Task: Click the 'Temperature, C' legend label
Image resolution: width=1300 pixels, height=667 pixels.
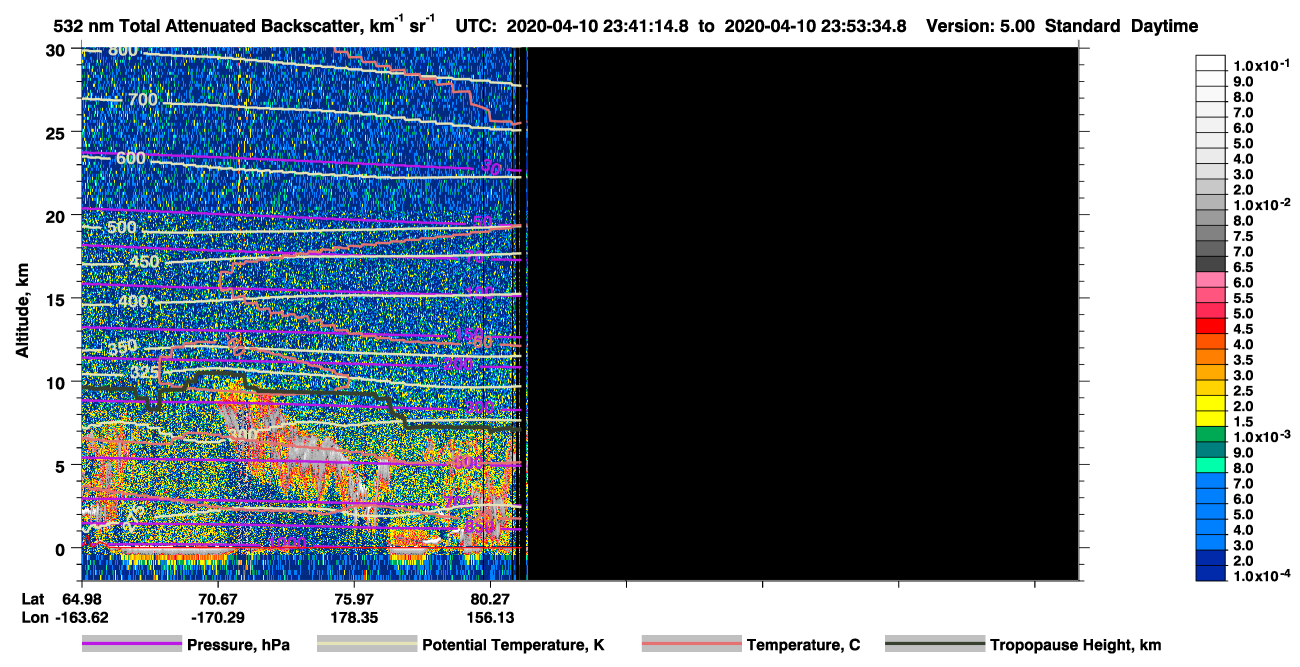Action: tap(803, 646)
